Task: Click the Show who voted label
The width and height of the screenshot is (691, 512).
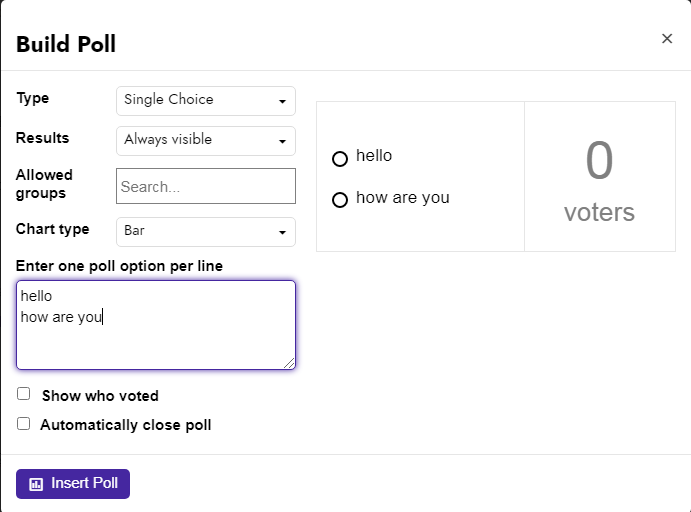Action: tap(100, 396)
